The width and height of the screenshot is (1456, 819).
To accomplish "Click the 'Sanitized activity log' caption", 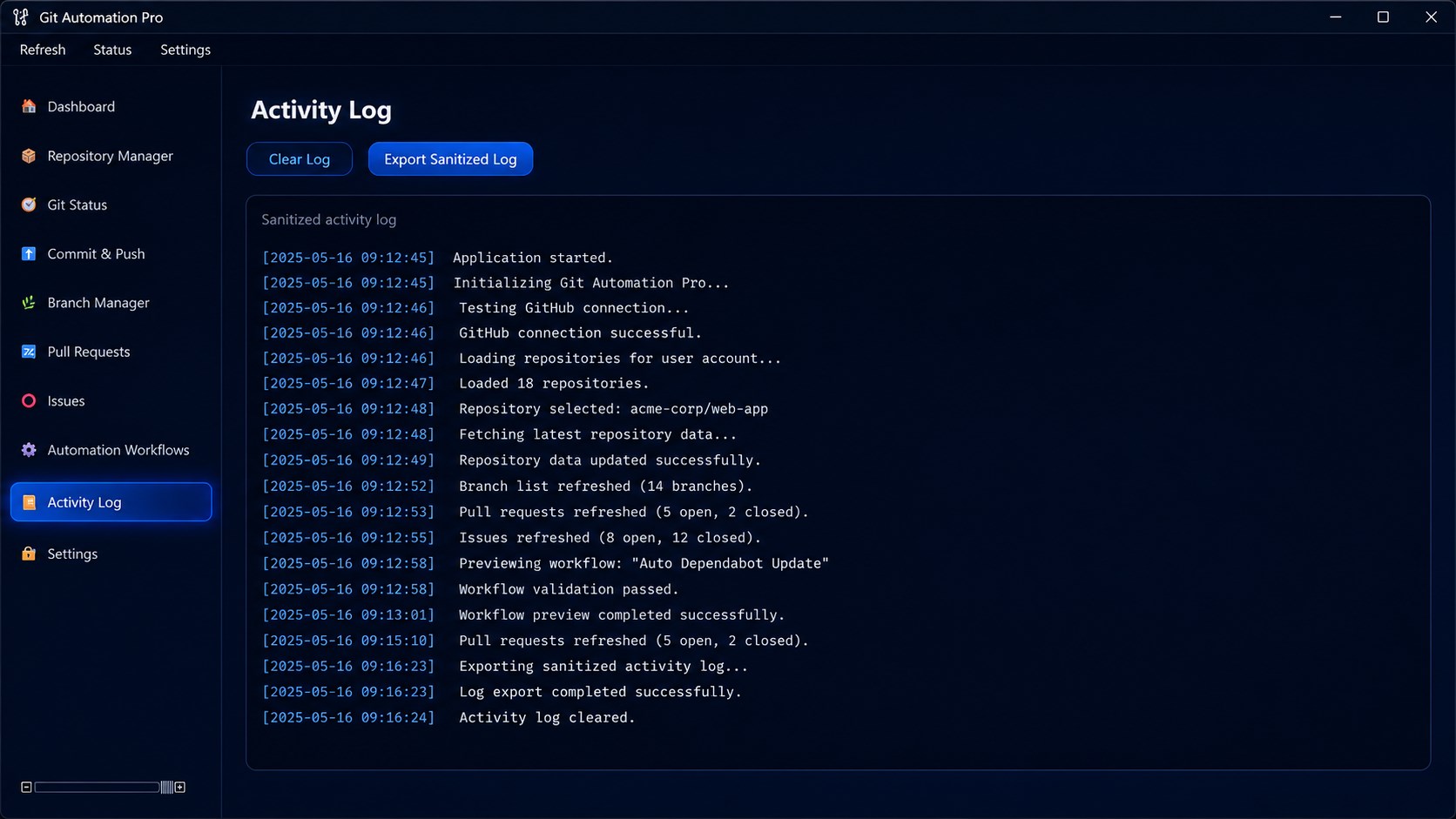I will (x=329, y=219).
